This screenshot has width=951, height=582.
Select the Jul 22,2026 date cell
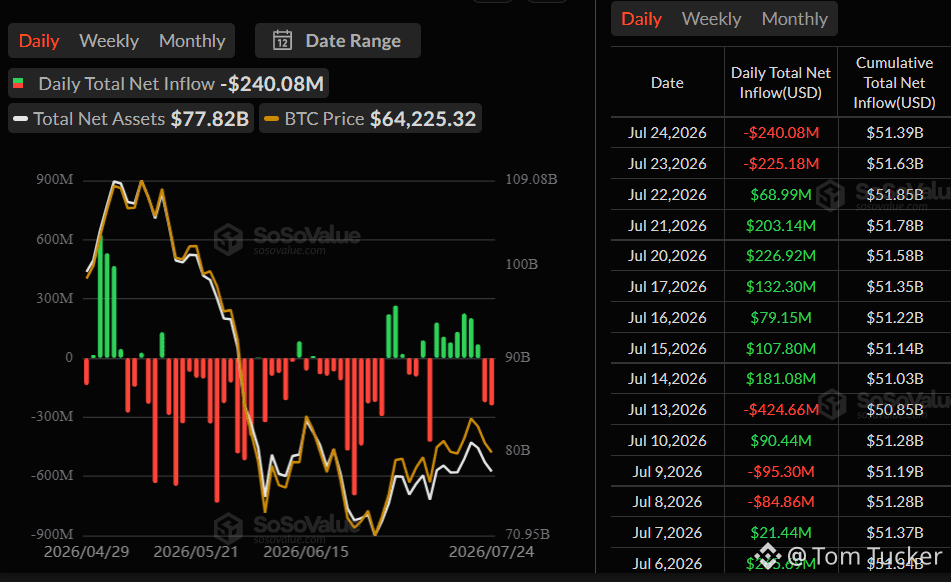(667, 194)
